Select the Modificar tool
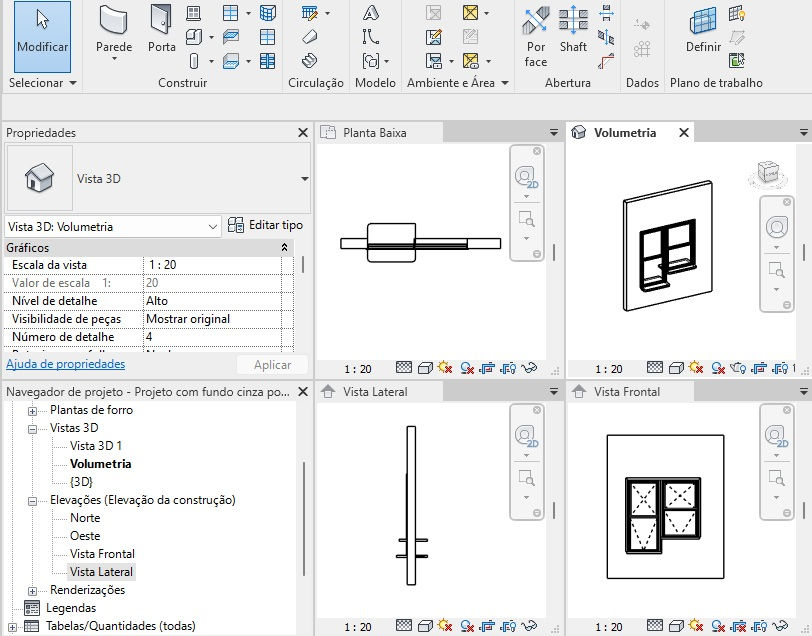Viewport: 812px width, 636px height. click(x=42, y=36)
